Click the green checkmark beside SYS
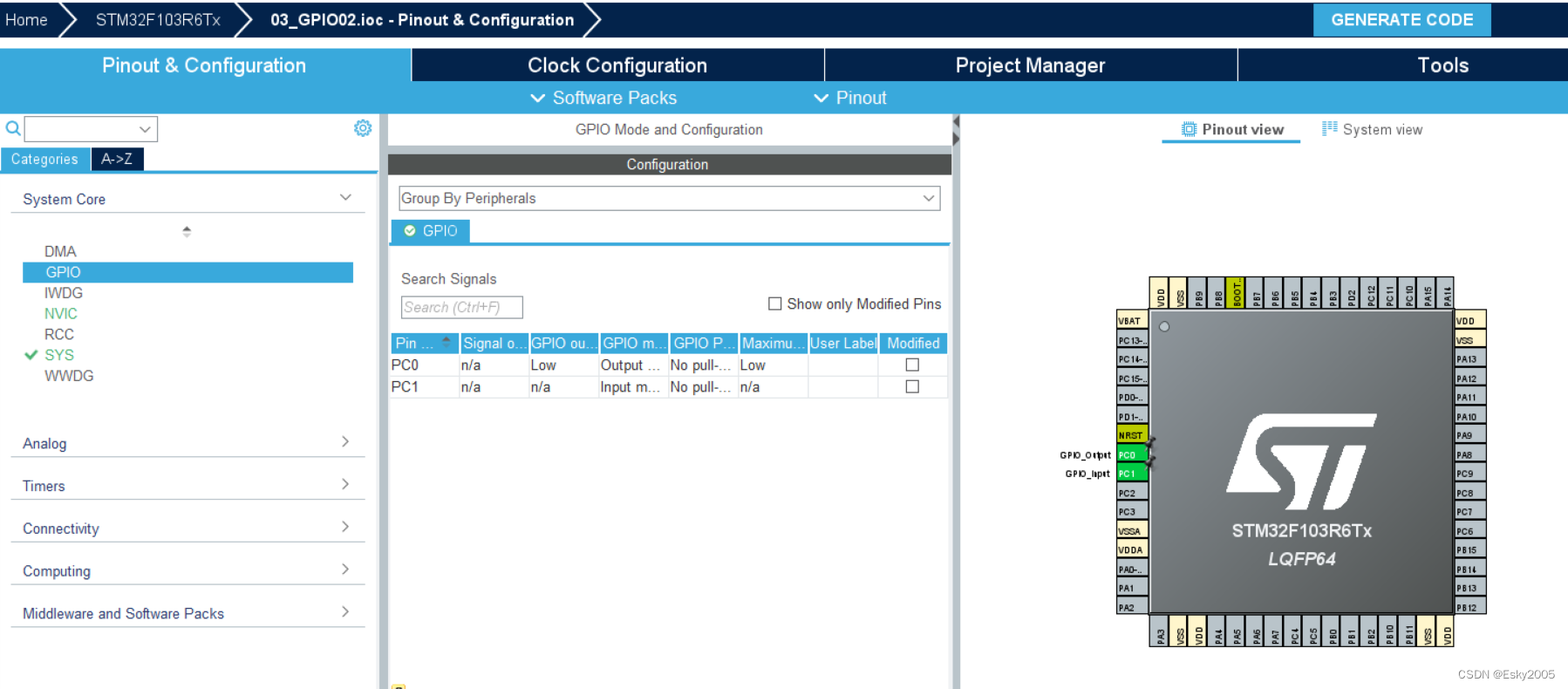This screenshot has height=689, width=1568. click(31, 355)
